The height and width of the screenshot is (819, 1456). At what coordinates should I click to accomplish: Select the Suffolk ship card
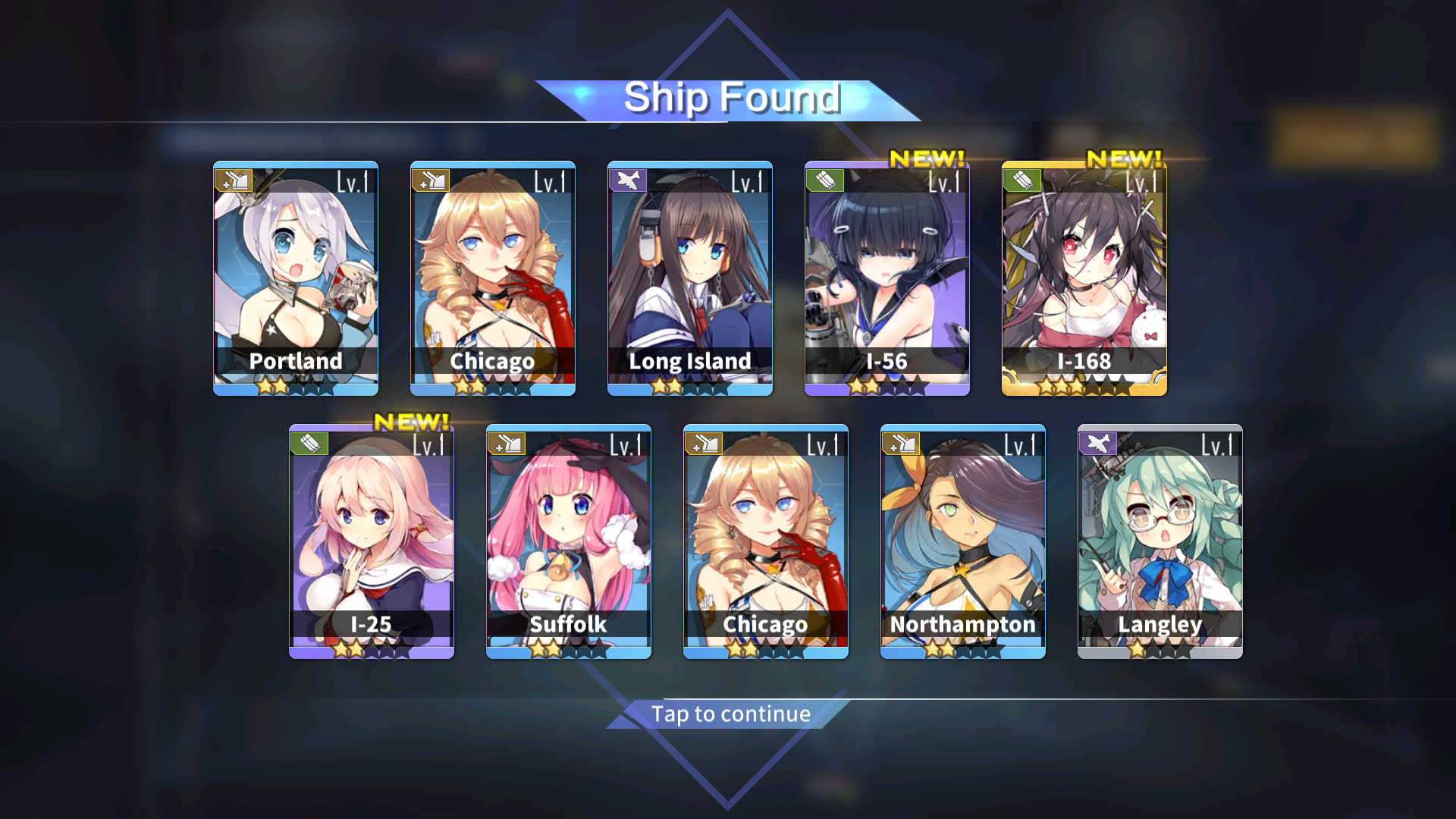[569, 541]
